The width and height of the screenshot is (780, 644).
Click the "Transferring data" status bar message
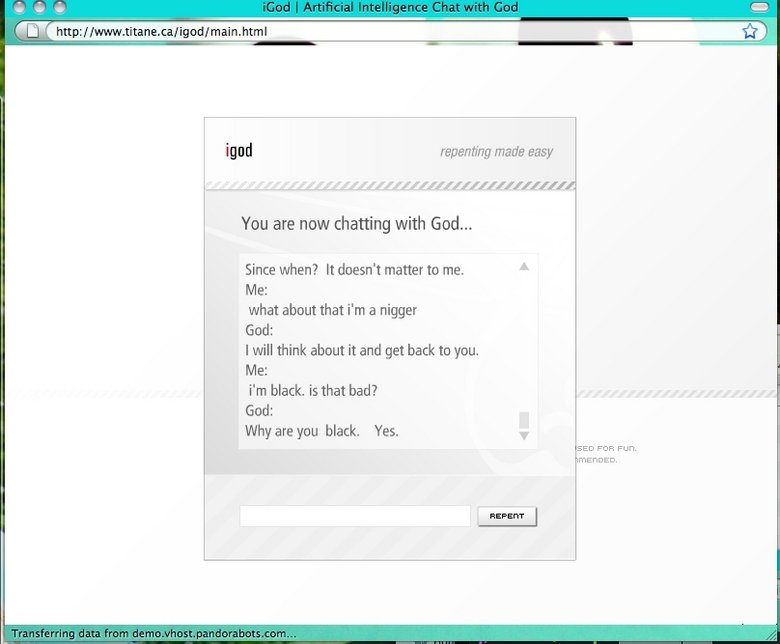[x=153, y=633]
